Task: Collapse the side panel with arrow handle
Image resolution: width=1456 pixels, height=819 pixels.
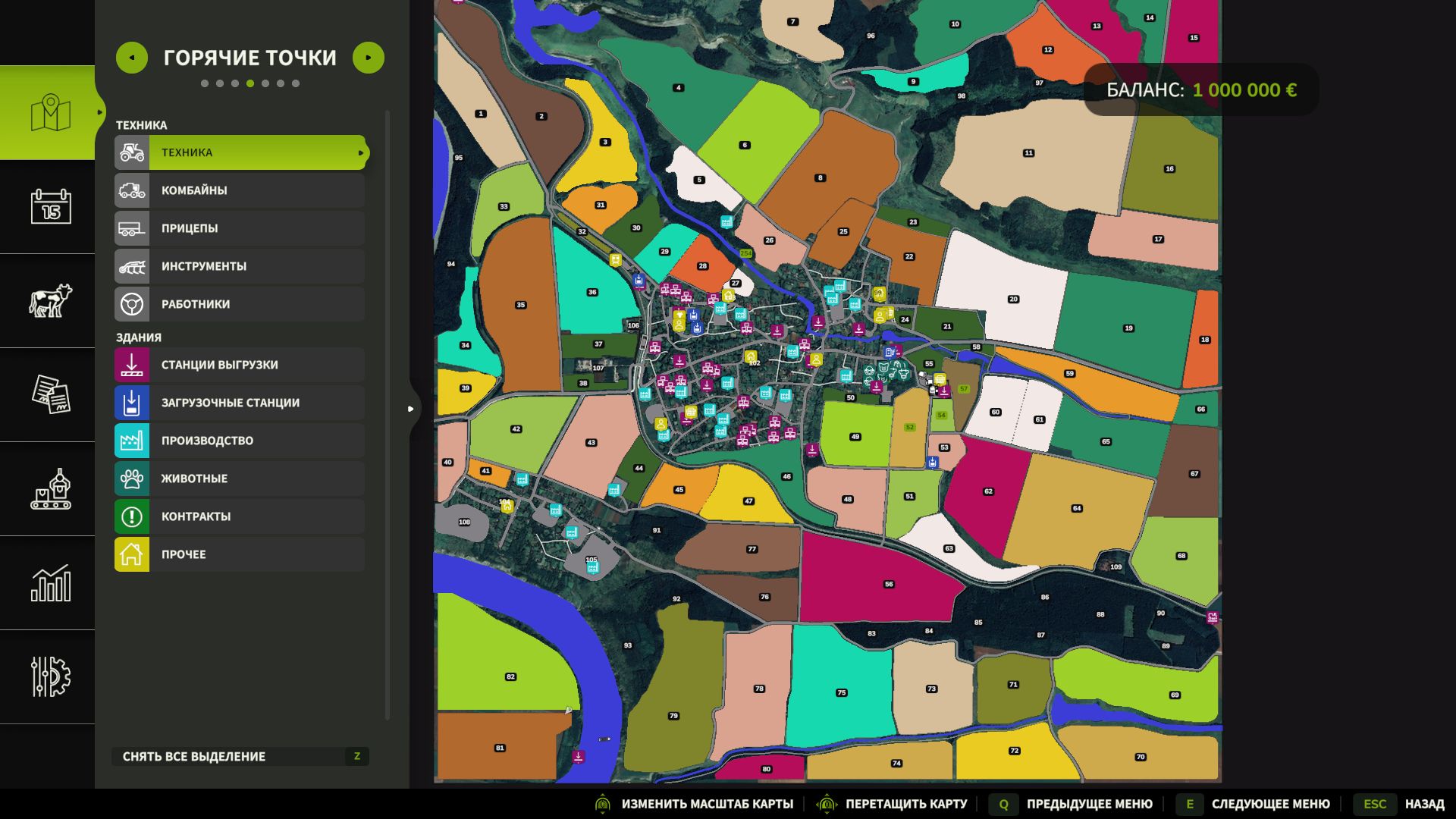Action: (x=411, y=409)
